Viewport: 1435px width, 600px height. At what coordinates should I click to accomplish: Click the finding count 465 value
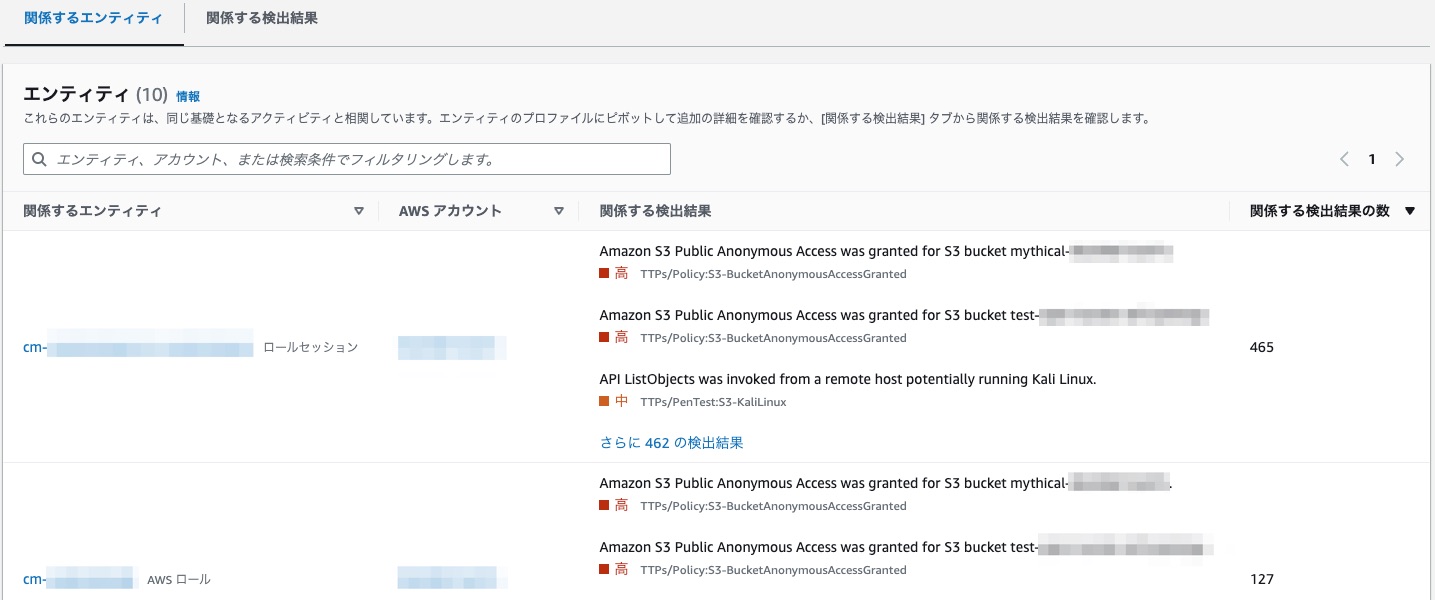pos(1262,347)
